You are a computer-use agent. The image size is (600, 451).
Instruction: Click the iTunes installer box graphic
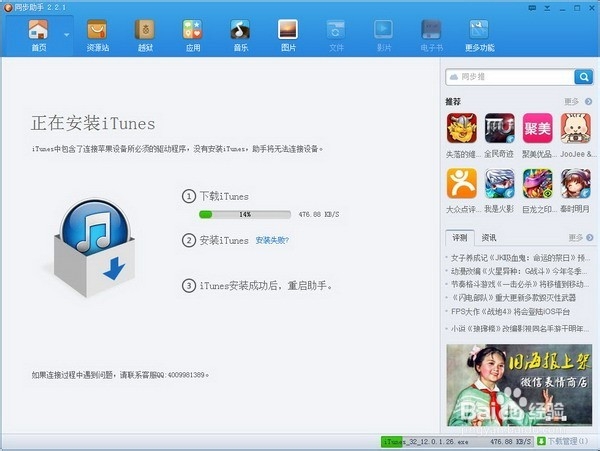94,247
